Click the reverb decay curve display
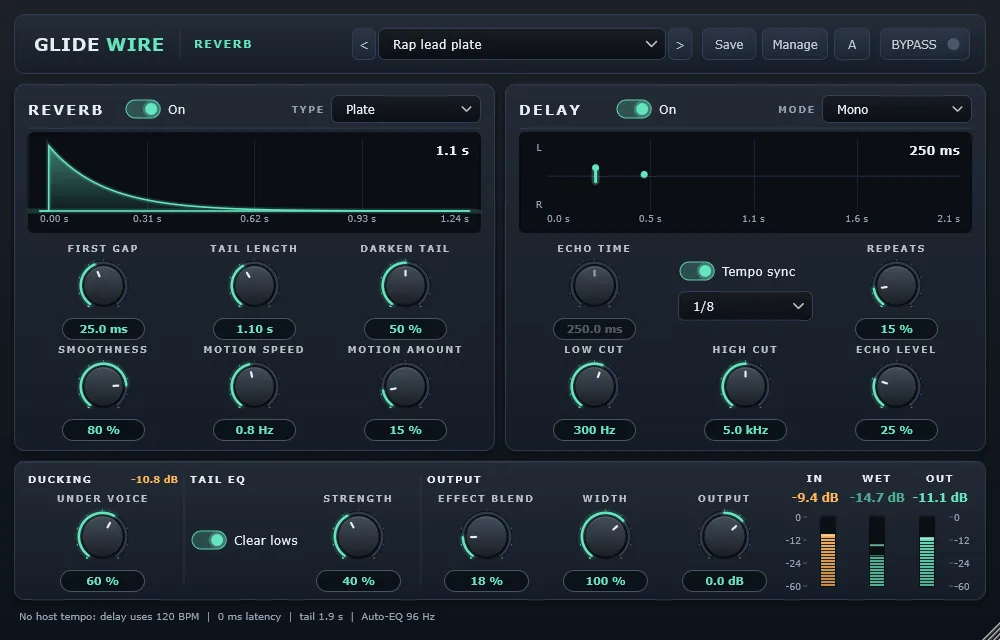This screenshot has height=640, width=1000. coord(254,182)
